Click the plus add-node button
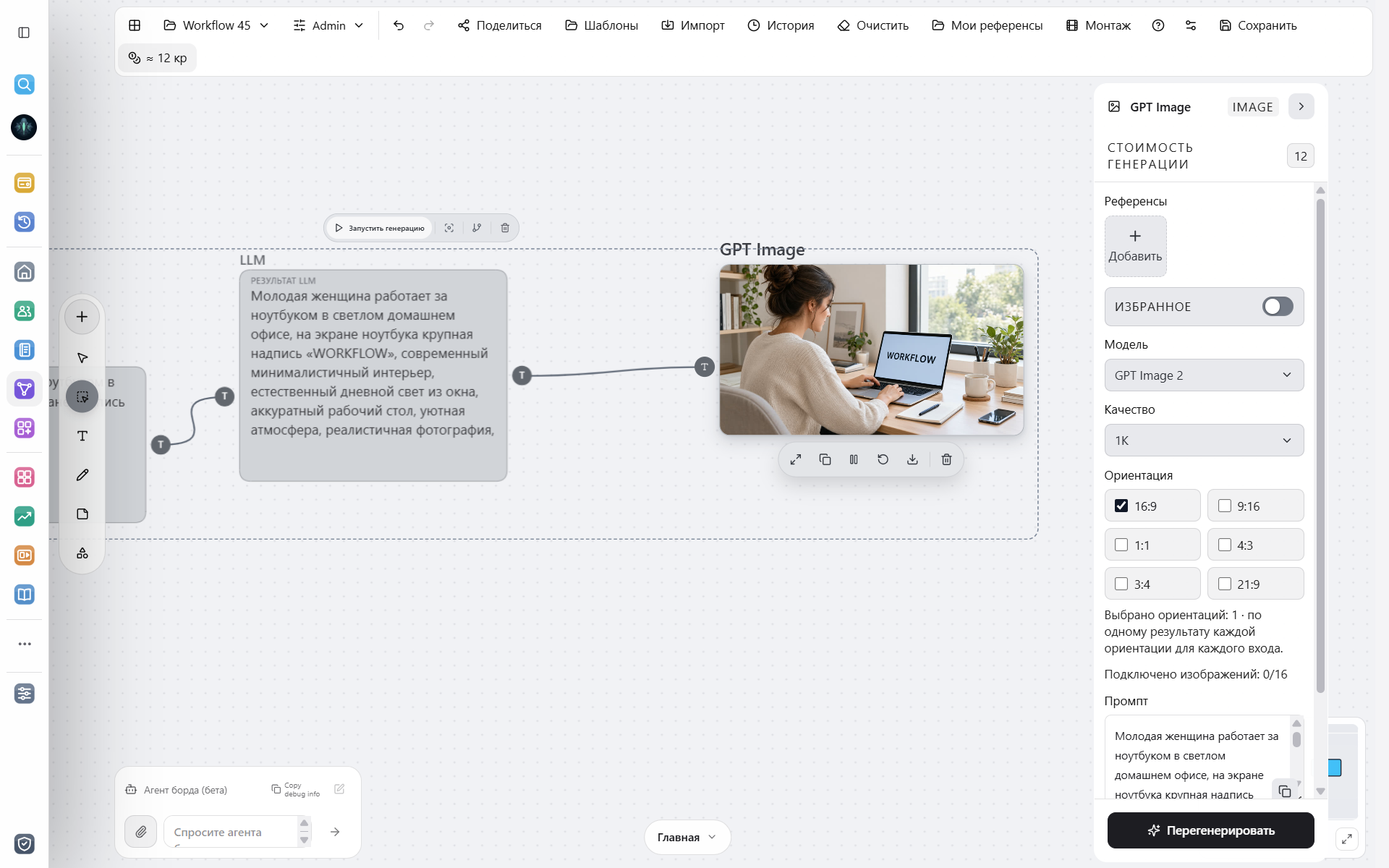This screenshot has width=1389, height=868. click(82, 317)
